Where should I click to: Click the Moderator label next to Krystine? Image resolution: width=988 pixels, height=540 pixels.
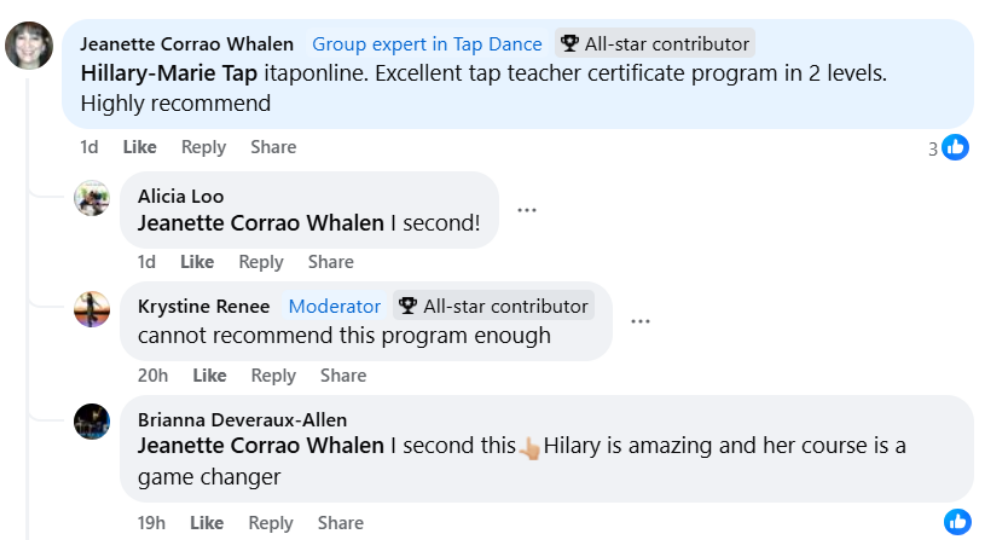pos(334,306)
